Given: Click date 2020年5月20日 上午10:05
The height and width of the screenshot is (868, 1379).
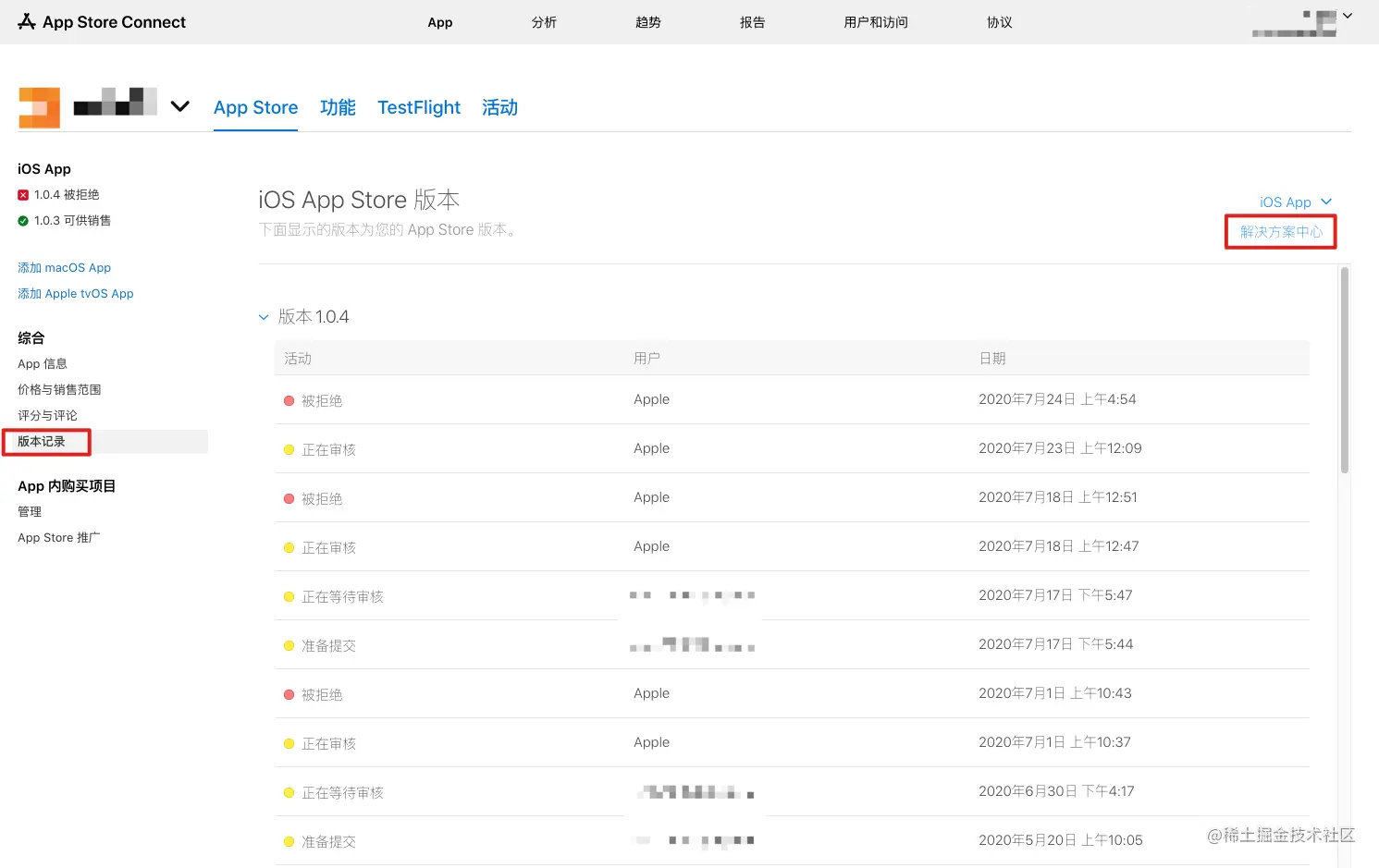Looking at the screenshot, I should [x=1061, y=840].
